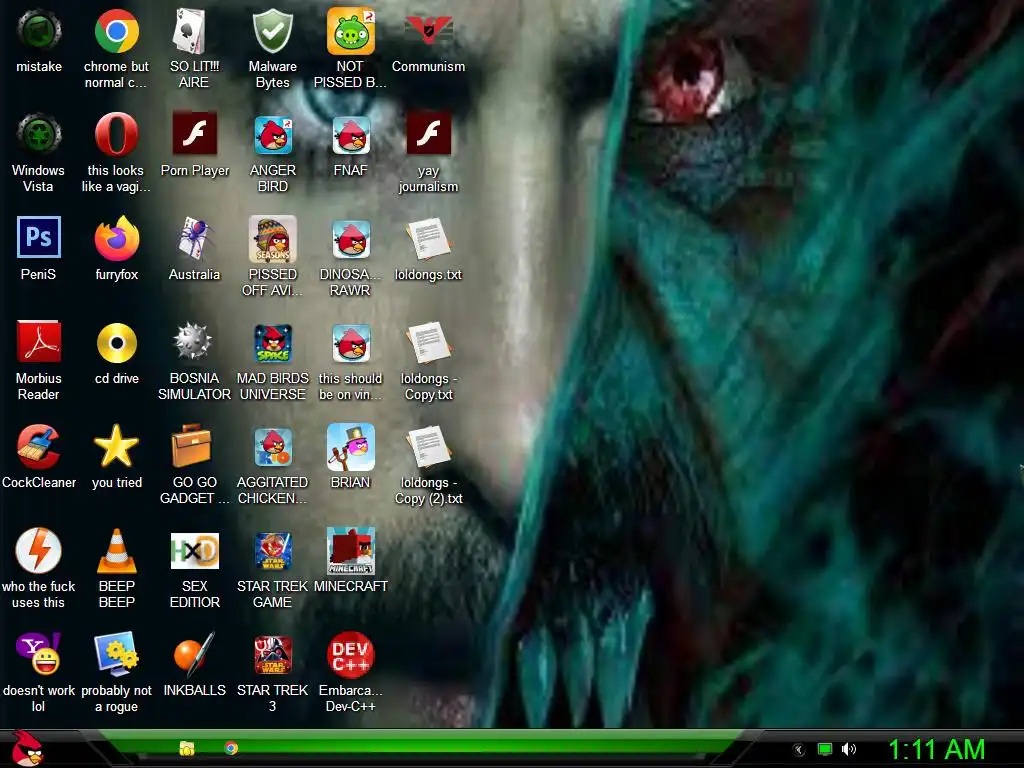This screenshot has height=768, width=1024.
Task: Open the 'mistake' recycle bin icon
Action: tap(39, 31)
